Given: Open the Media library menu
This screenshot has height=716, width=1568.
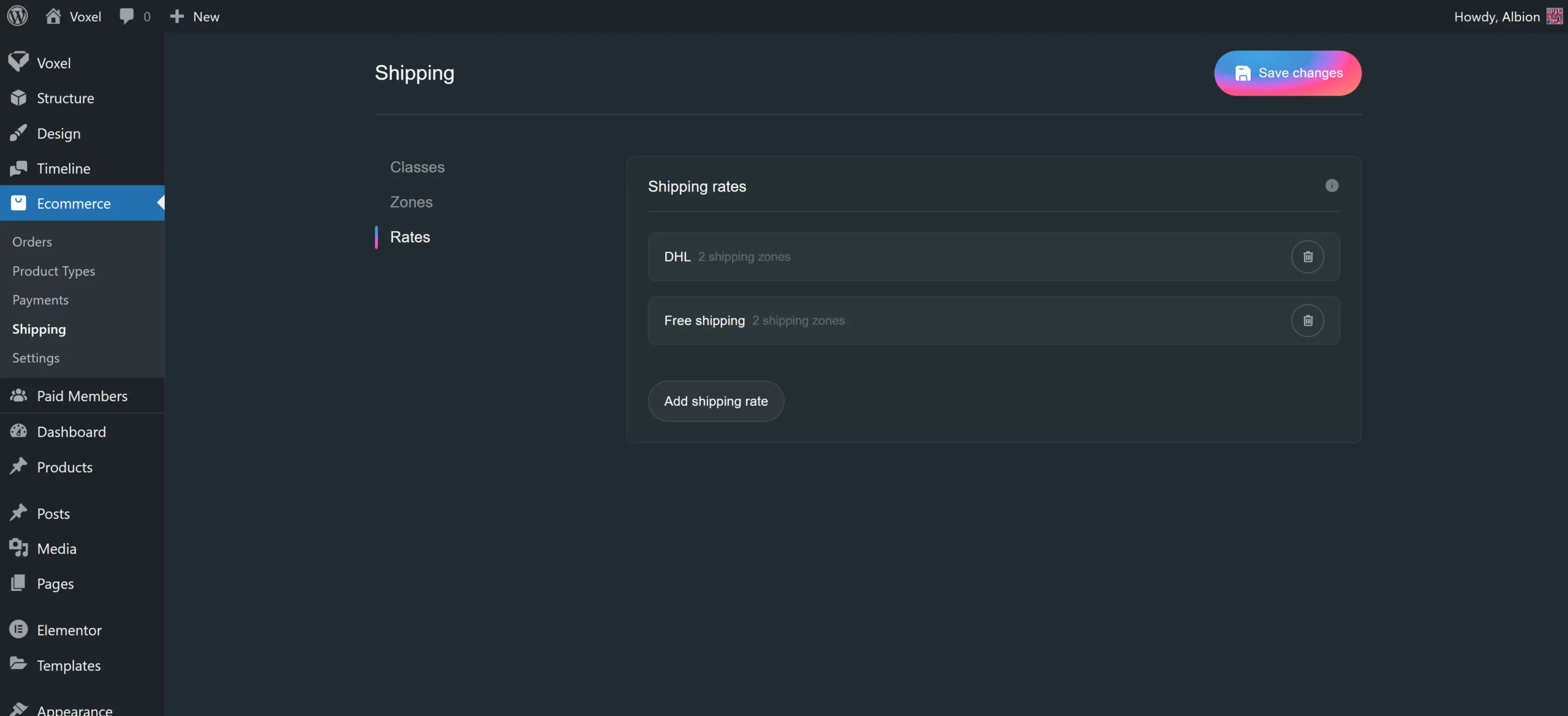Looking at the screenshot, I should (x=56, y=548).
